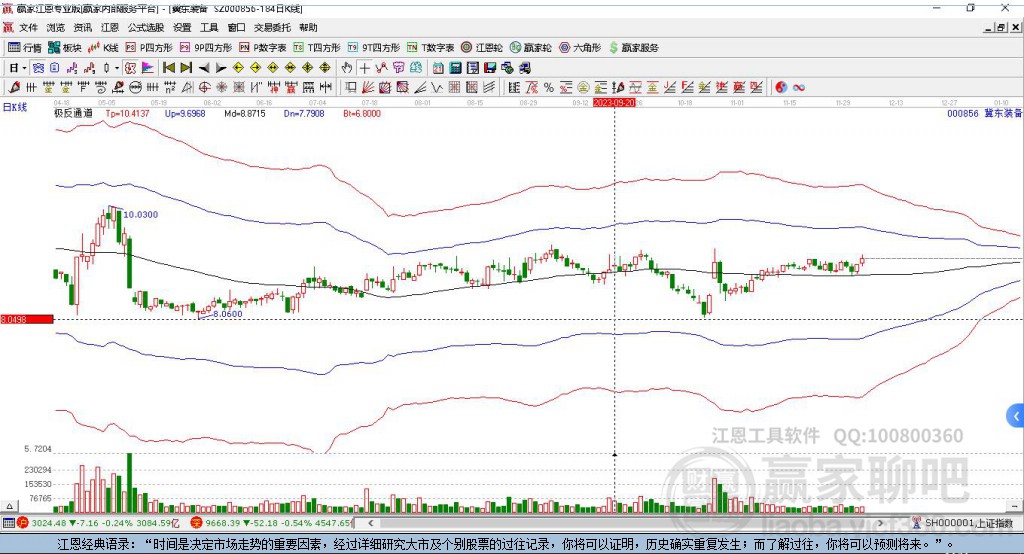Open the 帮助 menu

pos(308,27)
